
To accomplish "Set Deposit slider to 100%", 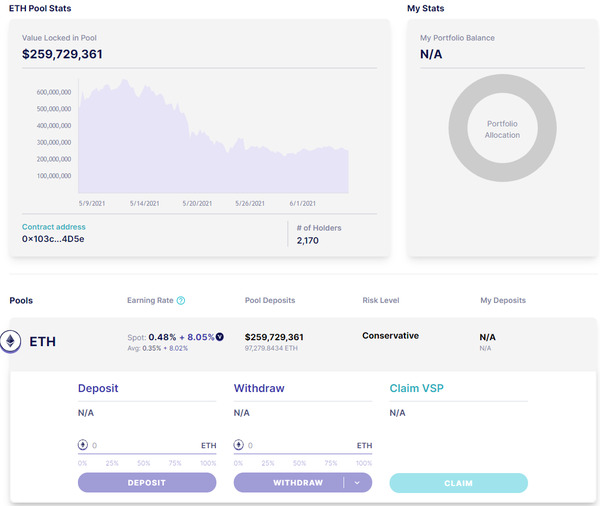I will (x=208, y=463).
